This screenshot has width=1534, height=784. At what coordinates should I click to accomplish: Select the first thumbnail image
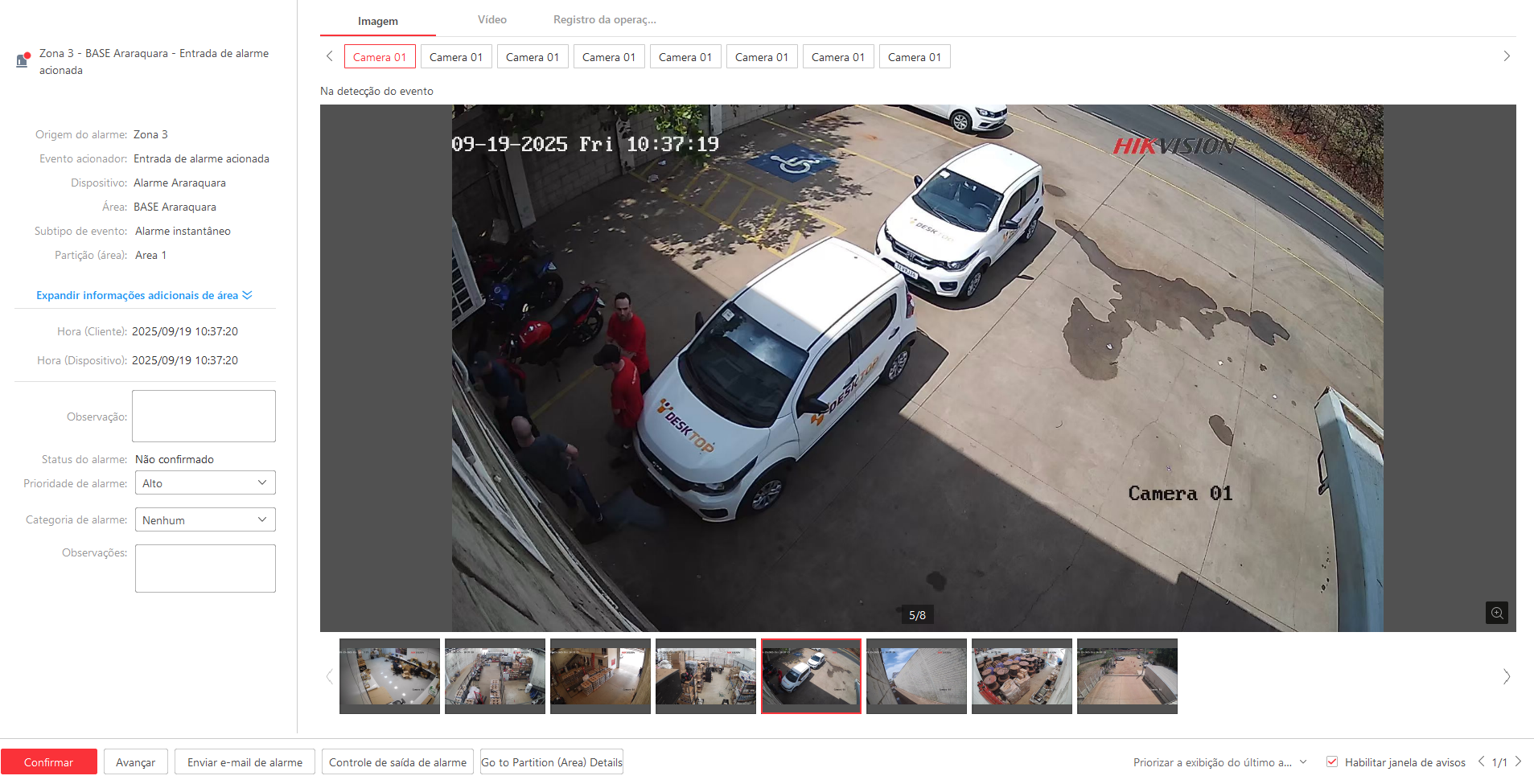pos(389,675)
